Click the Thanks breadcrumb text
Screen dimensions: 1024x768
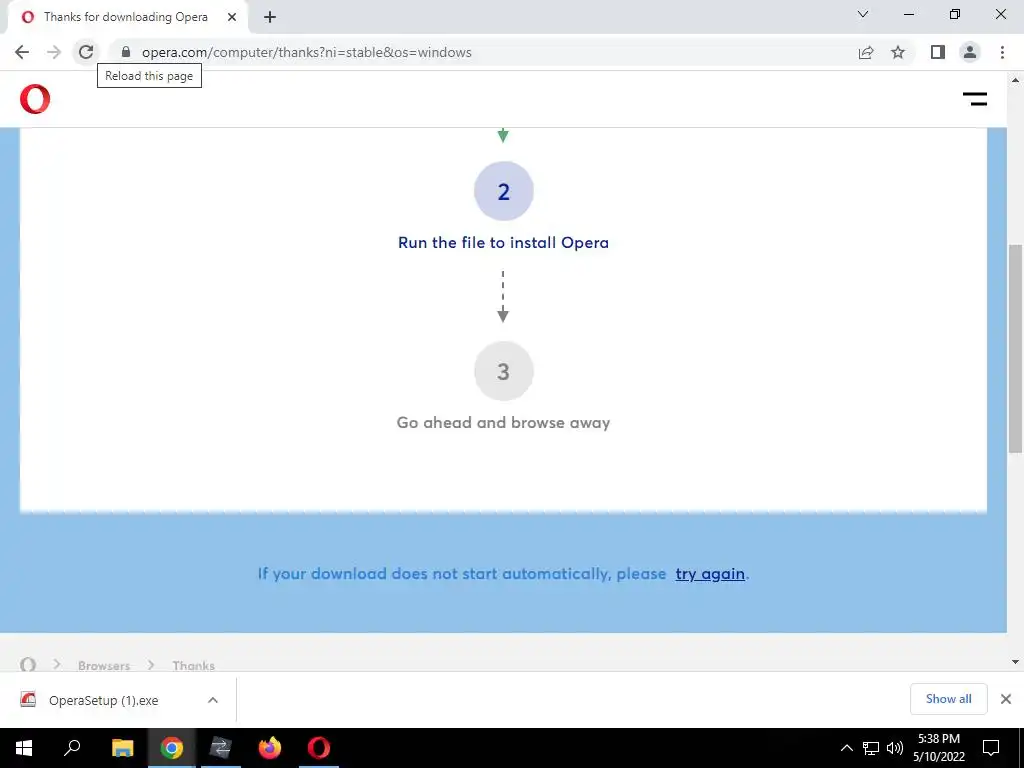(x=193, y=665)
